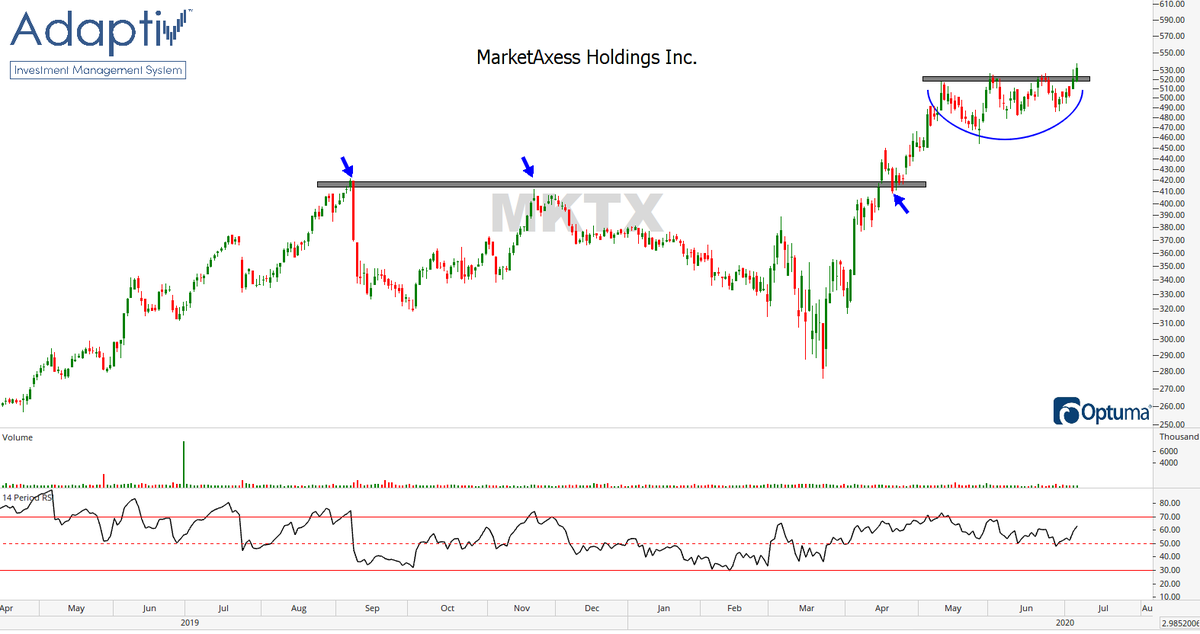Click the Optuma logo
1200x634 pixels.
click(x=1102, y=411)
